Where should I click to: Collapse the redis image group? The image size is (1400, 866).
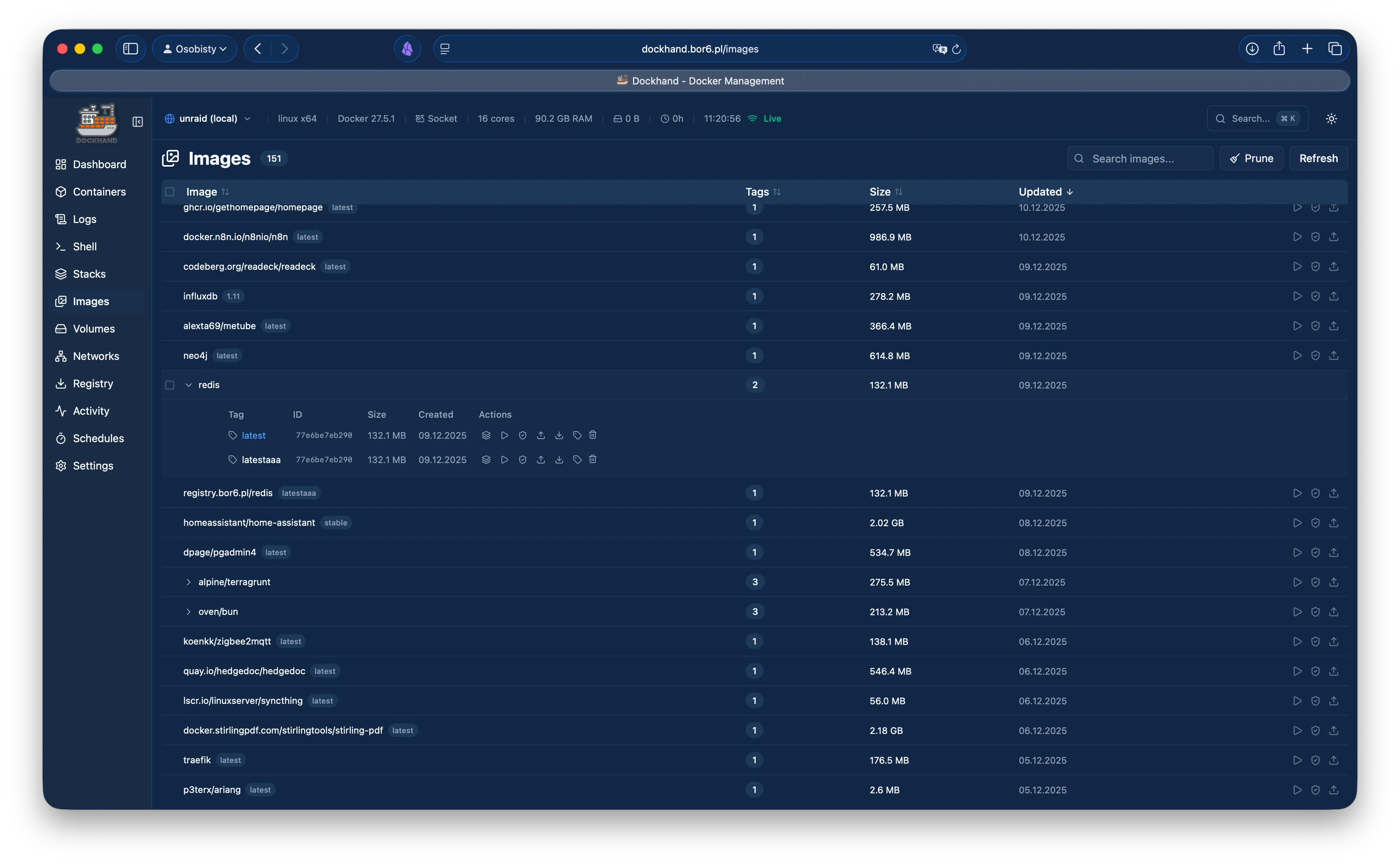pyautogui.click(x=188, y=385)
